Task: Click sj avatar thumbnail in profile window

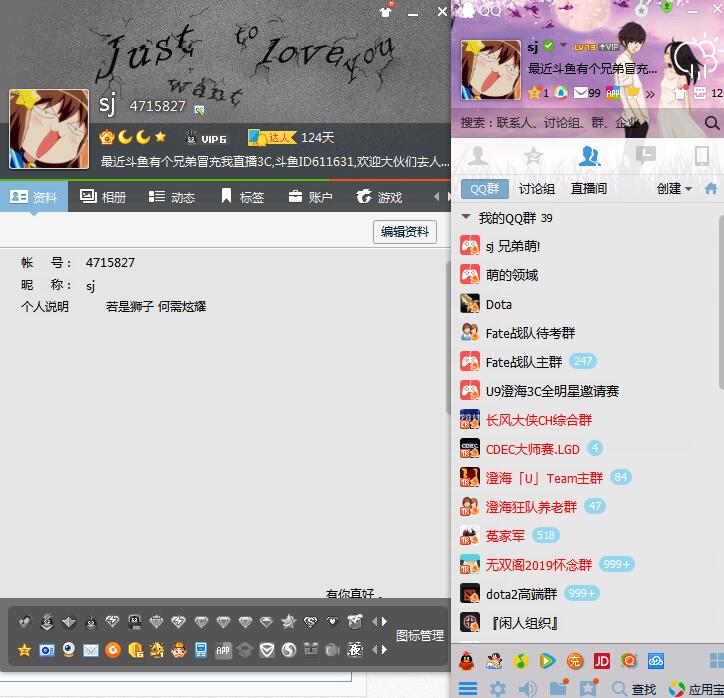Action: [x=49, y=129]
